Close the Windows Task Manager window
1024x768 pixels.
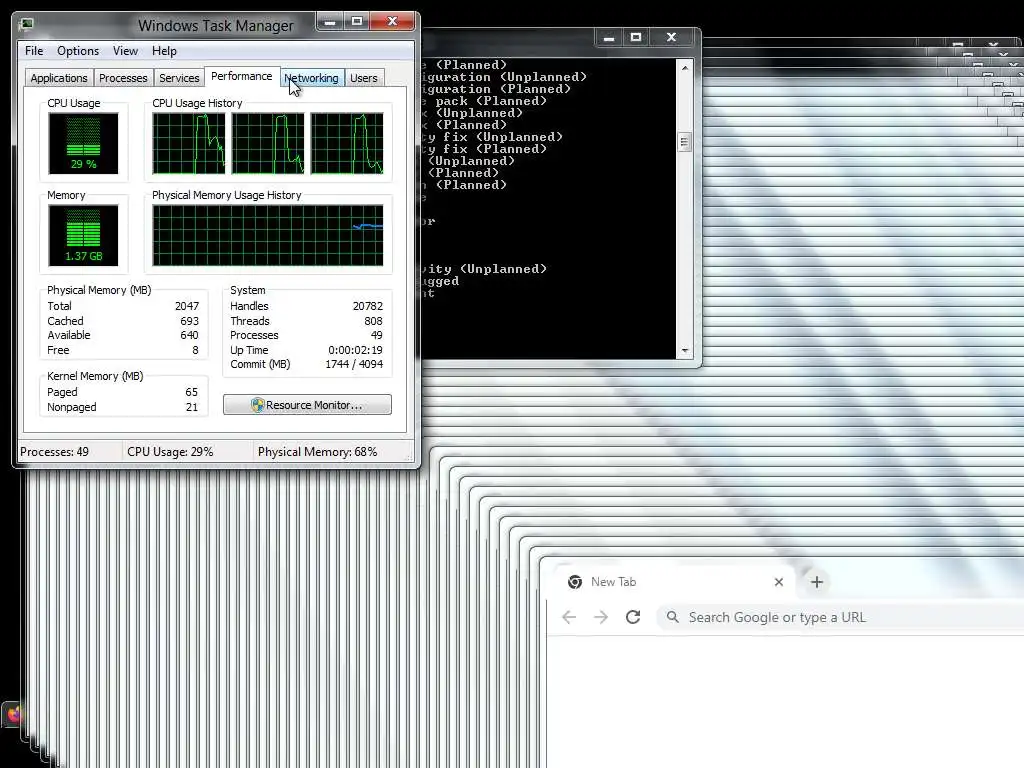tap(392, 22)
